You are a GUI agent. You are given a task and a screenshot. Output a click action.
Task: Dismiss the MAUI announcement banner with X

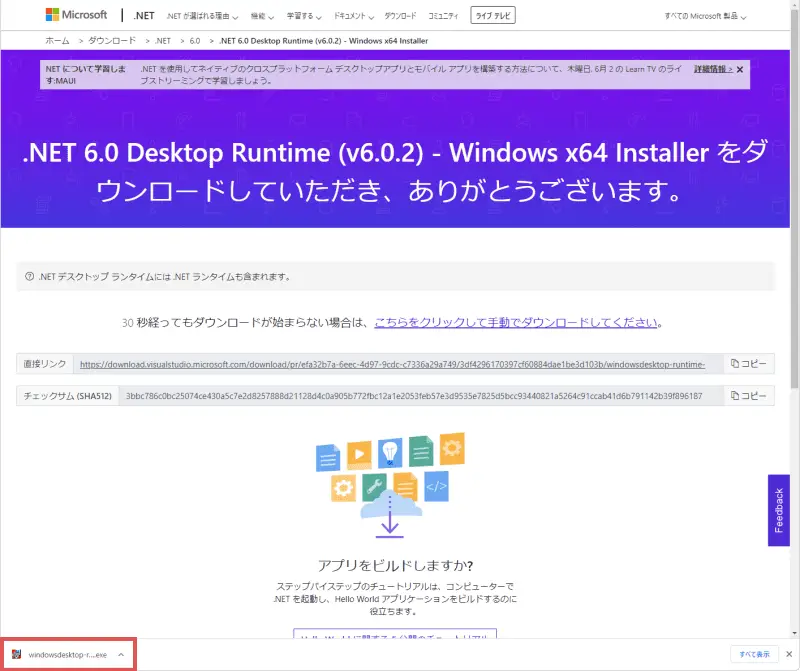[x=740, y=69]
